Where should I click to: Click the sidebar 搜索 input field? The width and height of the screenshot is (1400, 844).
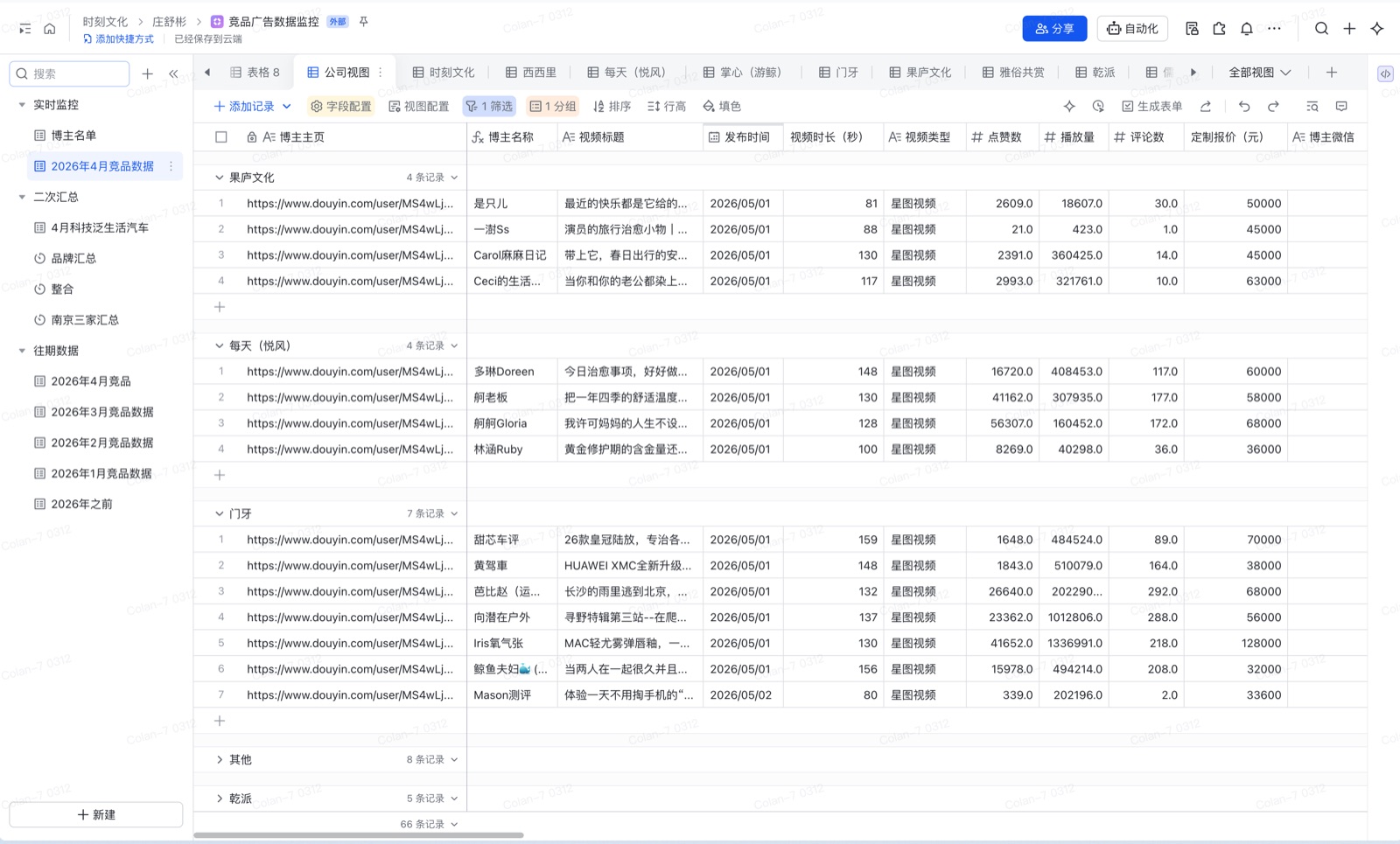pyautogui.click(x=70, y=73)
